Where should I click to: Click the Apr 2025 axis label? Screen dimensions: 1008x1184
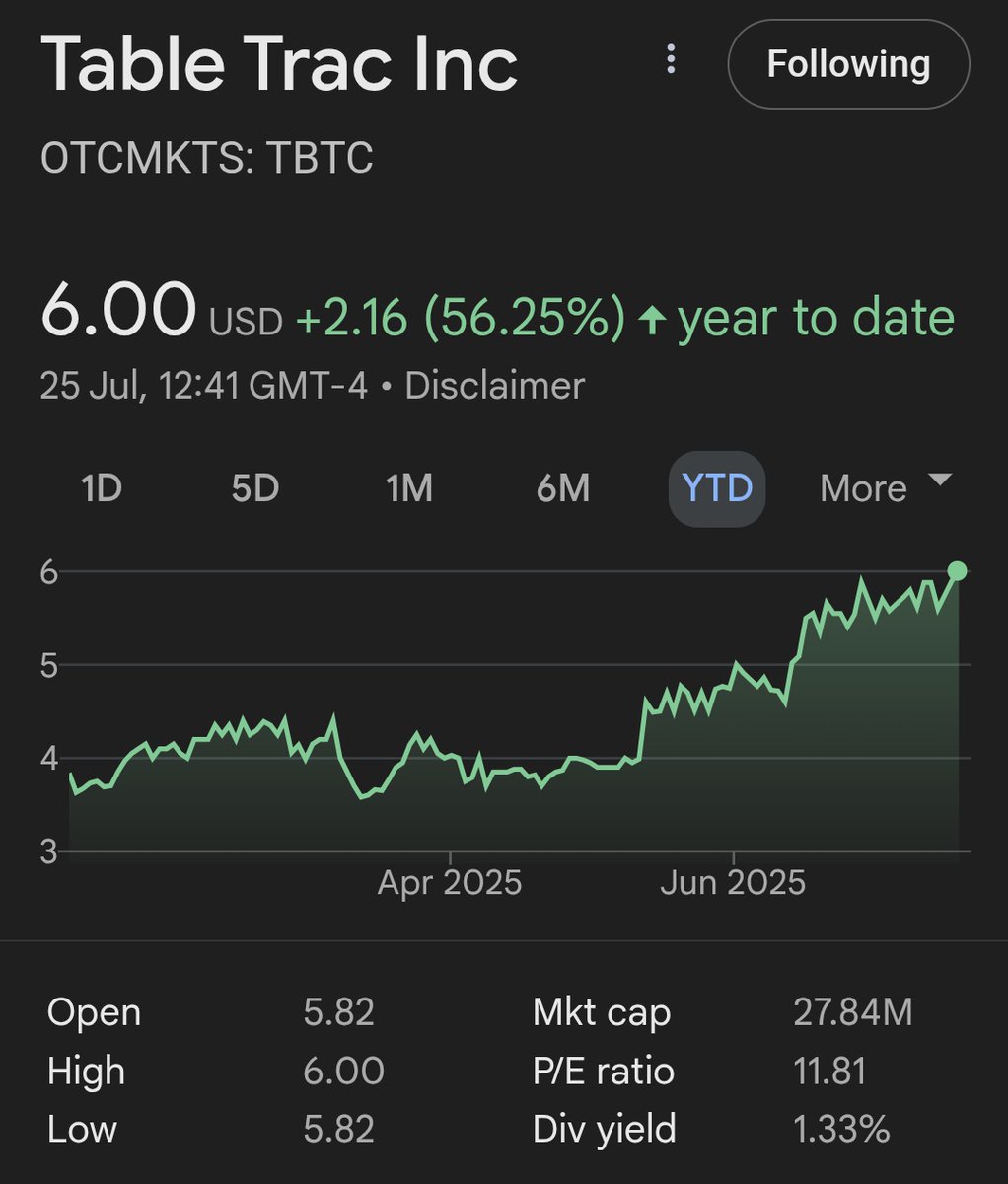450,882
